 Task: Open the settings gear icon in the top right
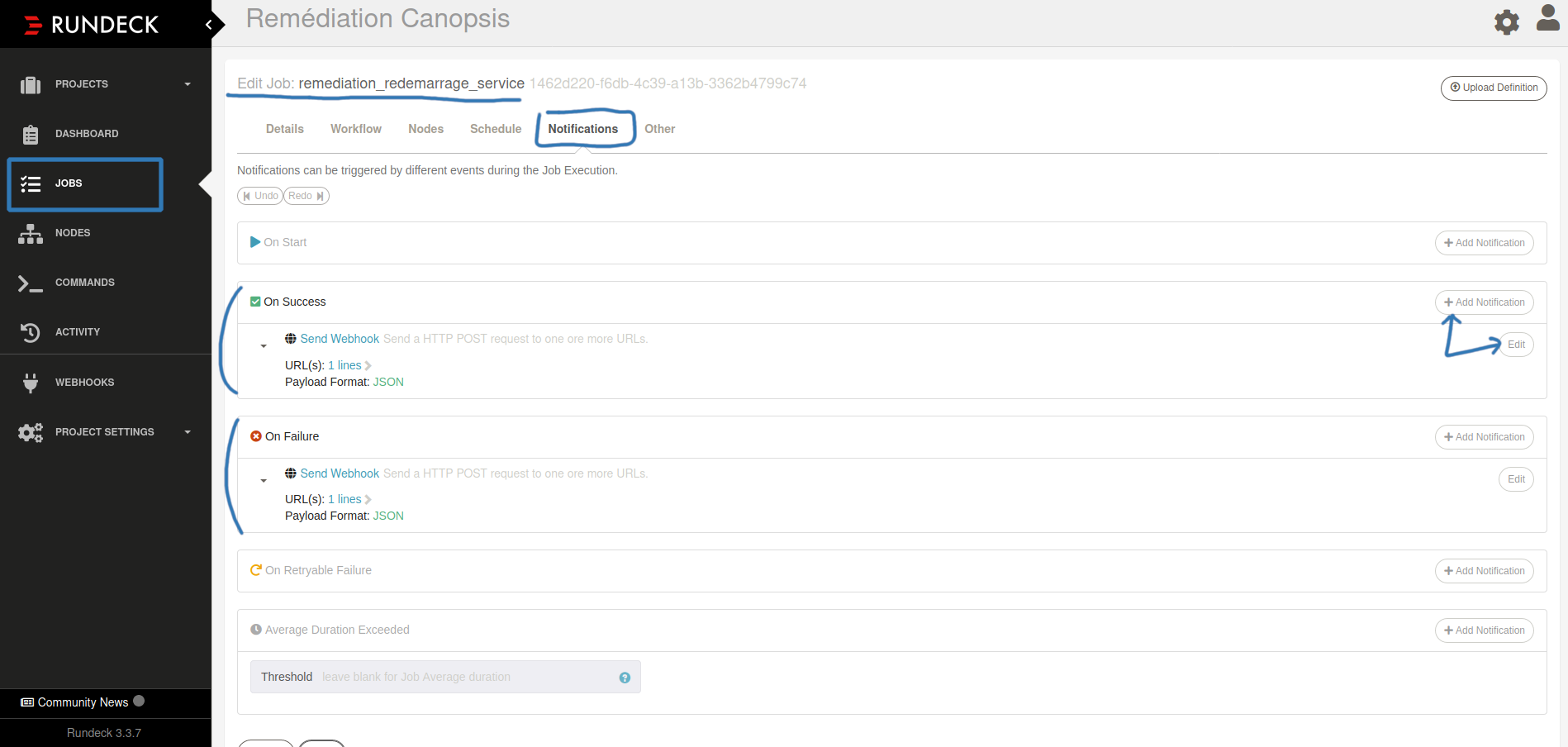[x=1507, y=22]
